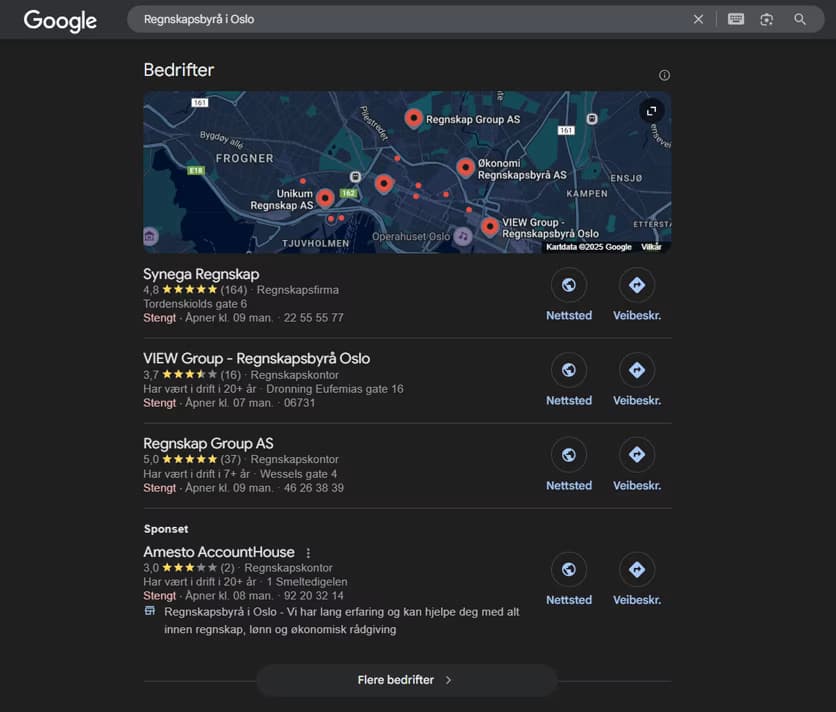Image resolution: width=836 pixels, height=712 pixels.
Task: Get directions to VIEW Group office
Action: point(636,370)
